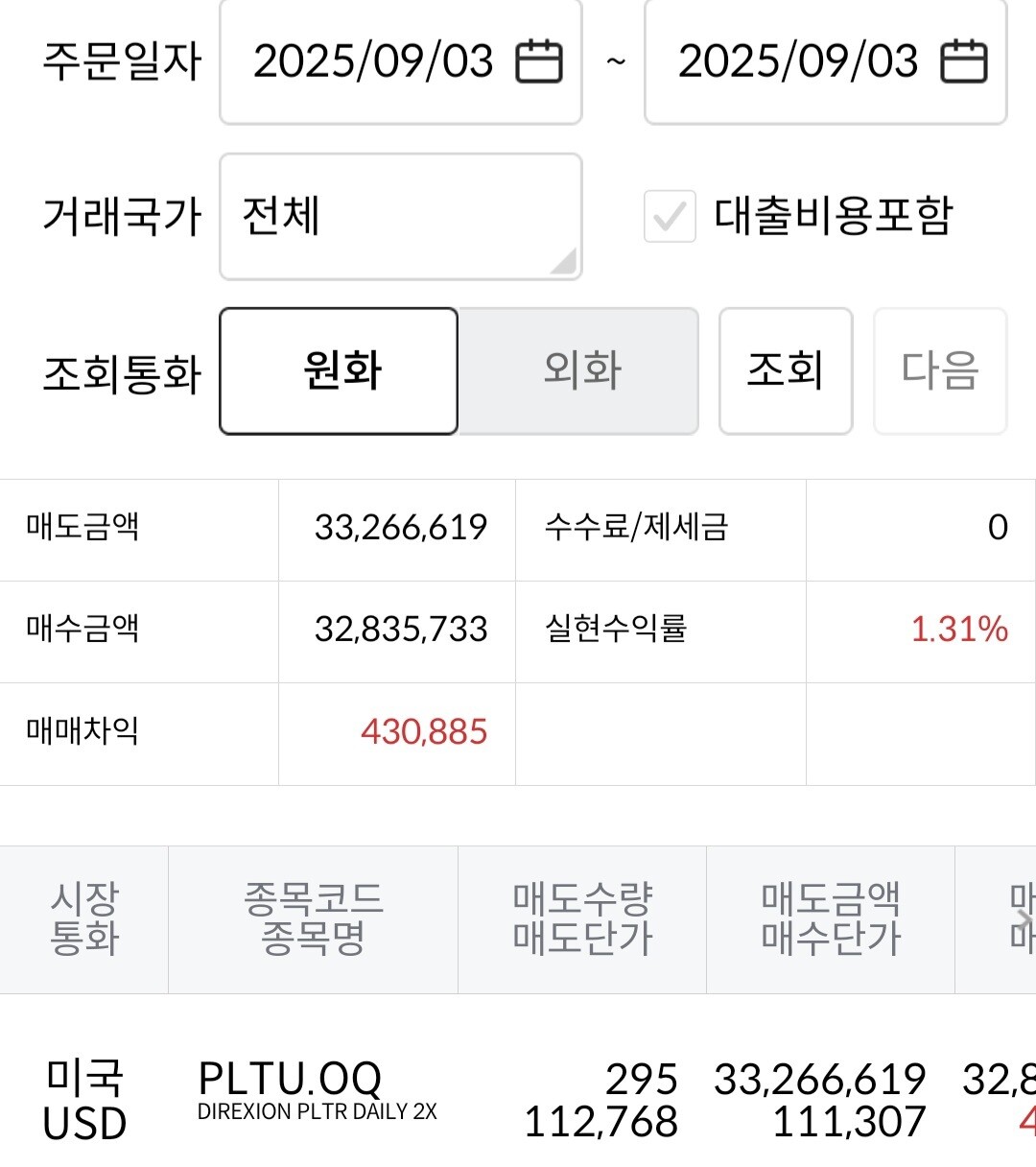Screen dimensions: 1036x1167
Task: Open the PLTU.OQ stock row
Action: 518,1101
